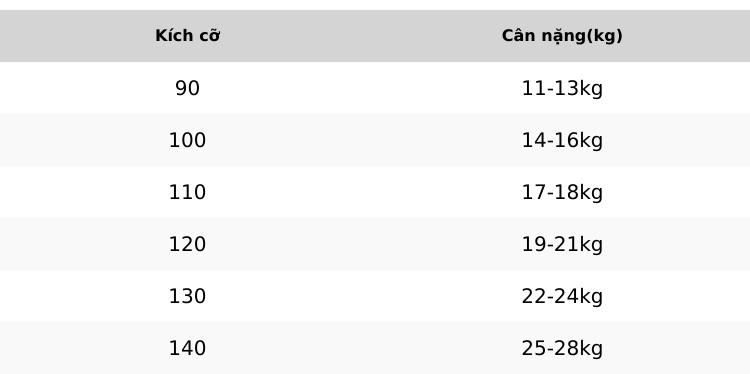The width and height of the screenshot is (750, 374).
Task: Click the 19-21kg weight cell
Action: [x=562, y=244]
